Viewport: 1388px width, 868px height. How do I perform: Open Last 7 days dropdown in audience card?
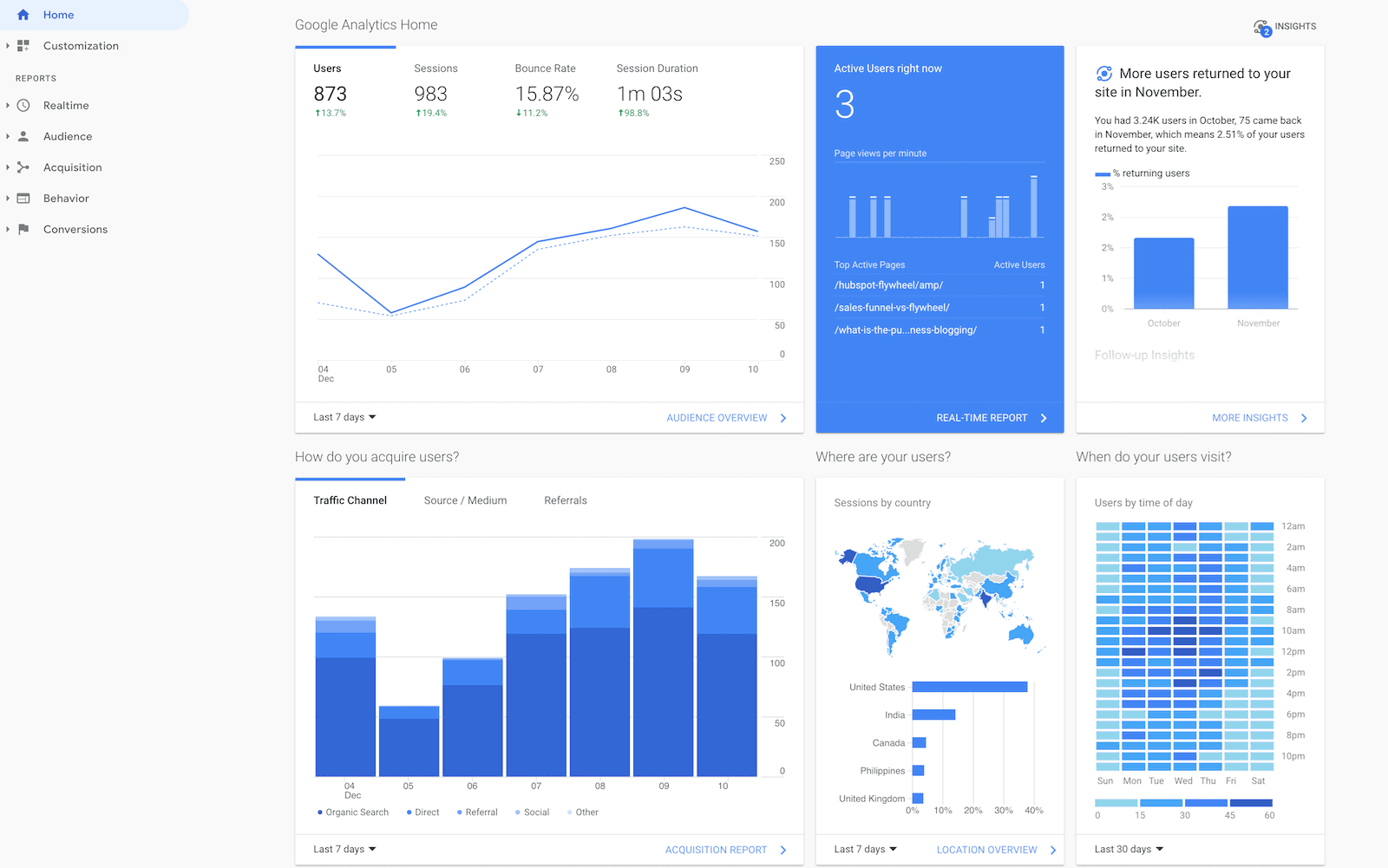pyautogui.click(x=344, y=417)
